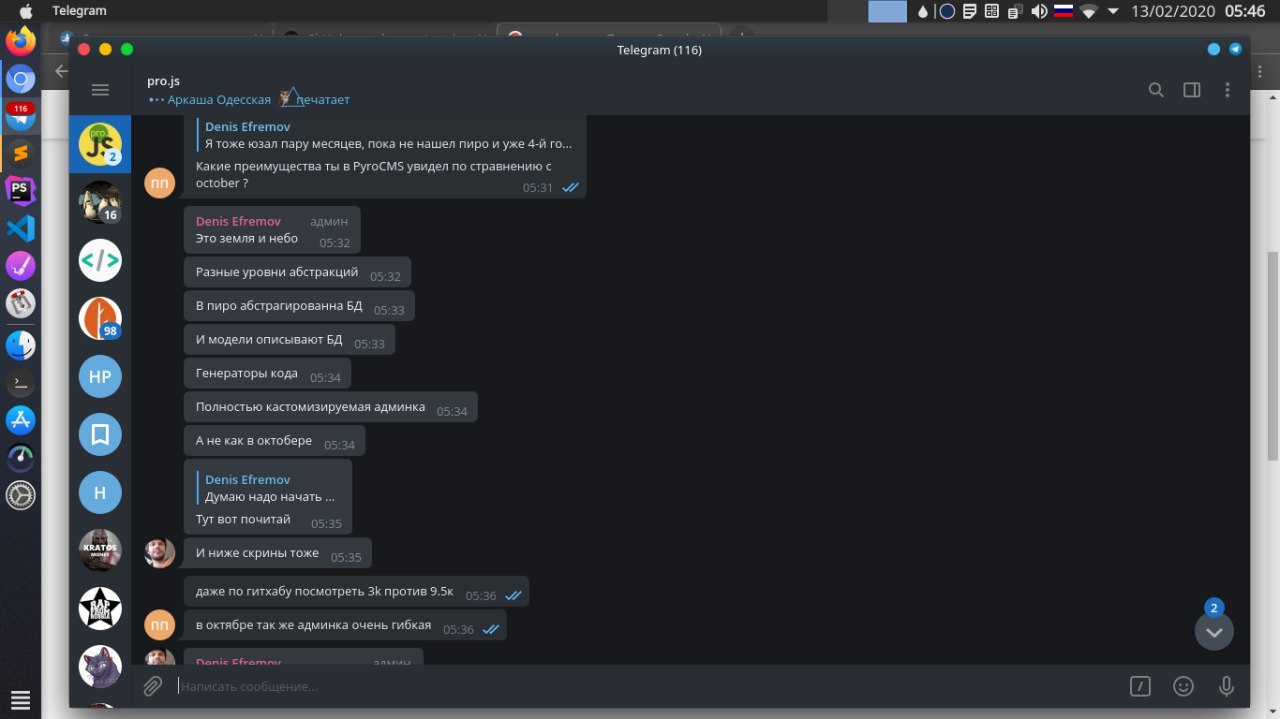This screenshot has width=1280, height=719.
Task: Open the App Store dock icon
Action: (20, 420)
